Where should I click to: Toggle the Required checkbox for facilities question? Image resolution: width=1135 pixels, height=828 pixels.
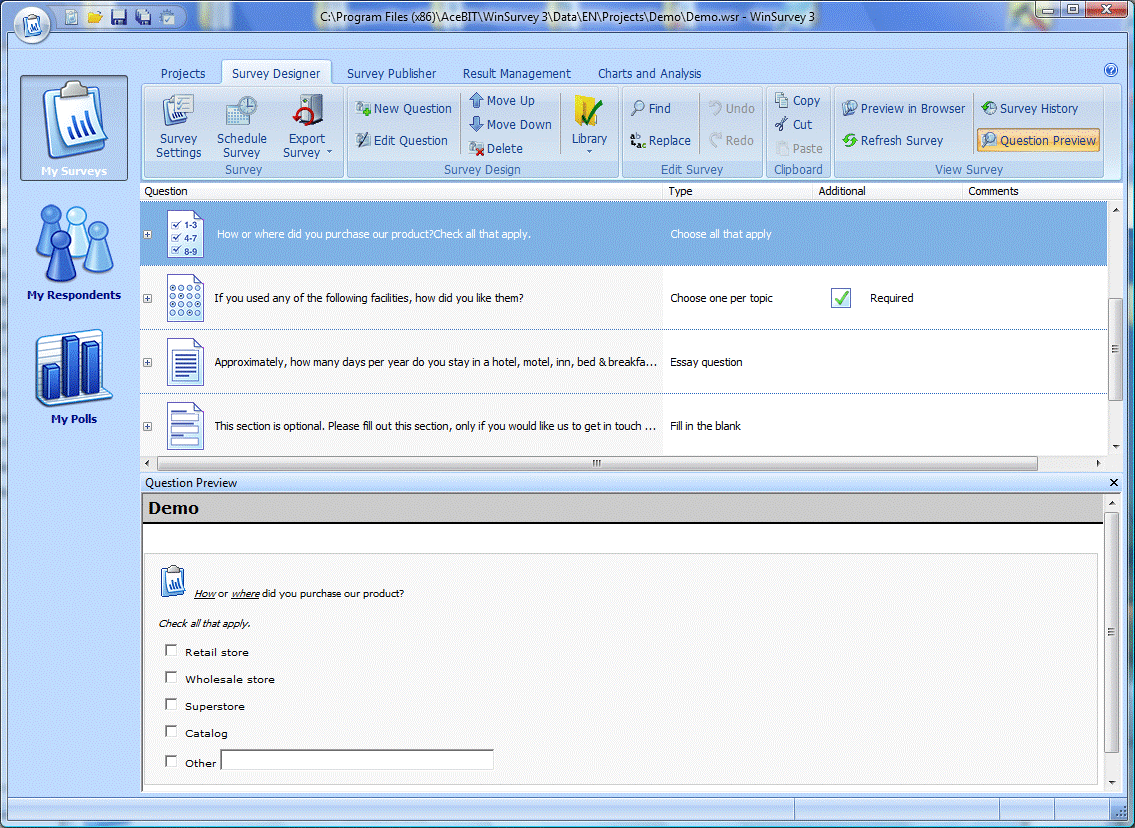click(840, 298)
